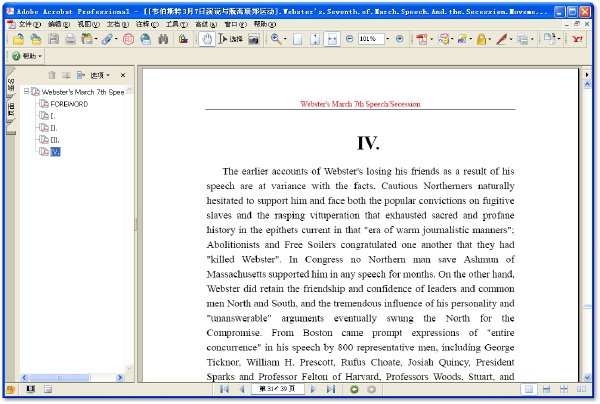
Task: Select the bookmark labeled III.
Action: coord(55,140)
